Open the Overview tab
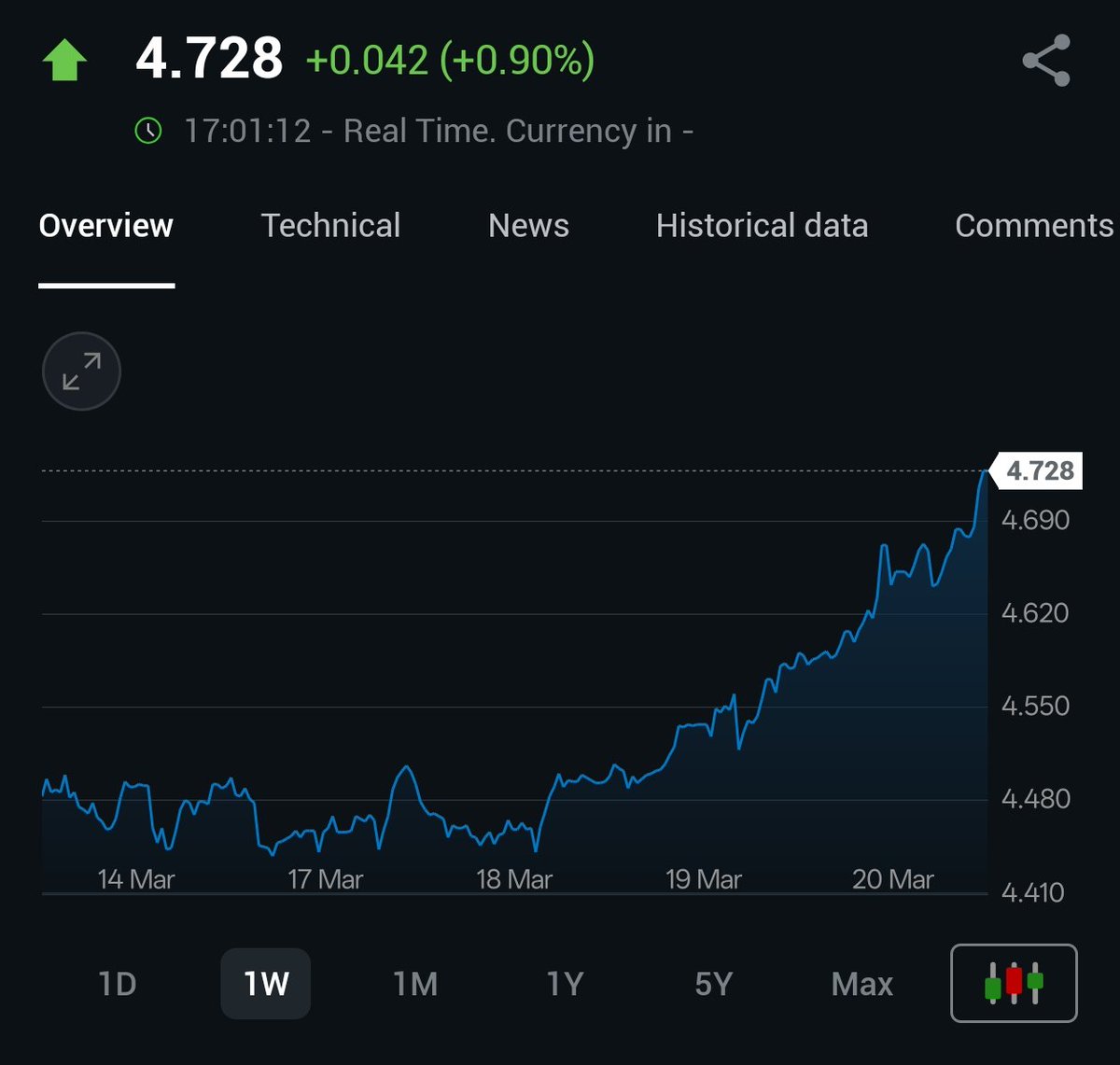The image size is (1120, 1065). (106, 226)
